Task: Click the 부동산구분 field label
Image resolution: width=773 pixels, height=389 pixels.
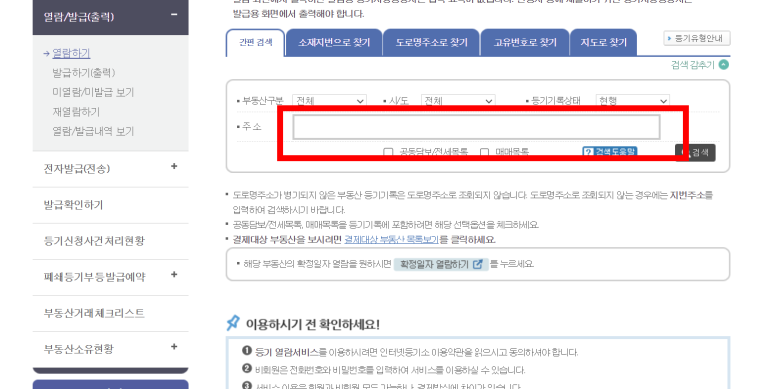Action: pyautogui.click(x=263, y=101)
